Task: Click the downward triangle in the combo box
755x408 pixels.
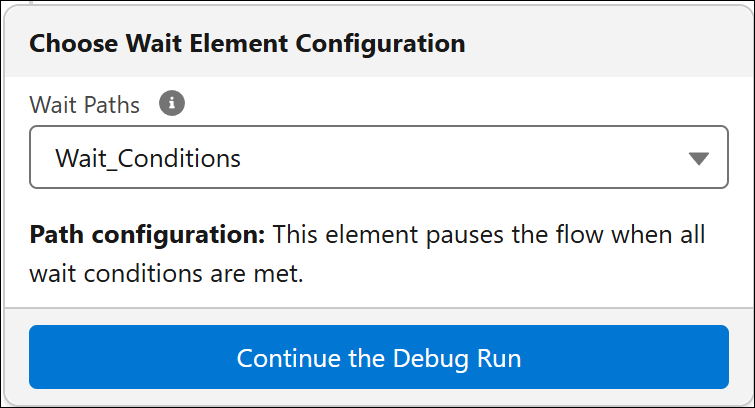Action: [698, 158]
